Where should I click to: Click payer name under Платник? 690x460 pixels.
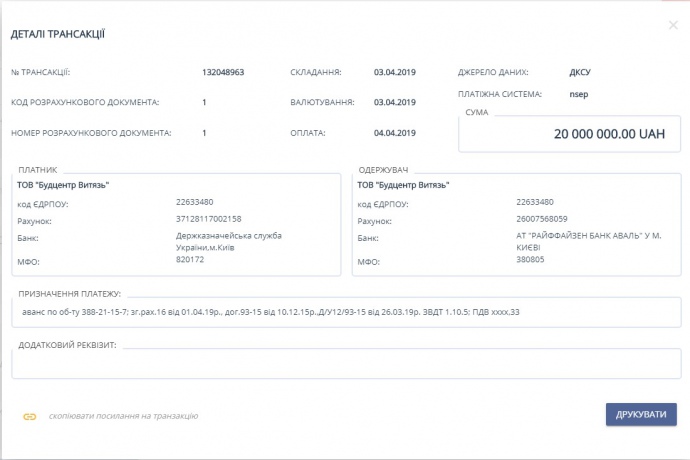tap(63, 184)
